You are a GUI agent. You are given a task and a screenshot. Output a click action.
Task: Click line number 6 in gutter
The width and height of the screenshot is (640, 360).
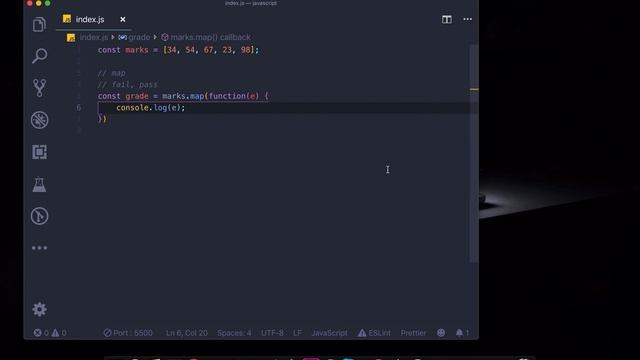click(78, 107)
